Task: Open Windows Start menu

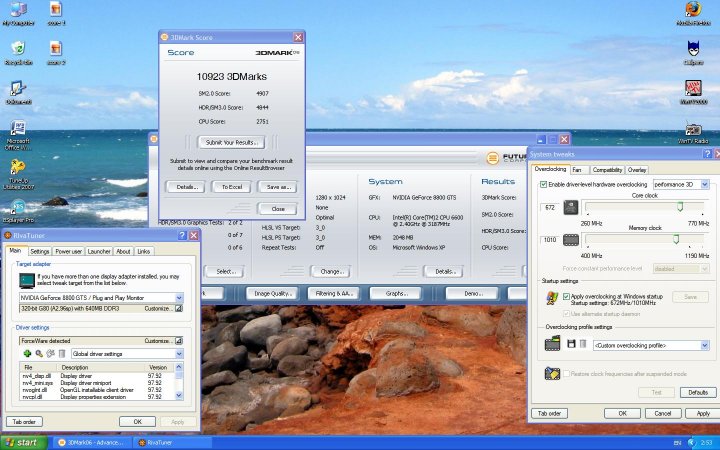Action: tap(24, 443)
